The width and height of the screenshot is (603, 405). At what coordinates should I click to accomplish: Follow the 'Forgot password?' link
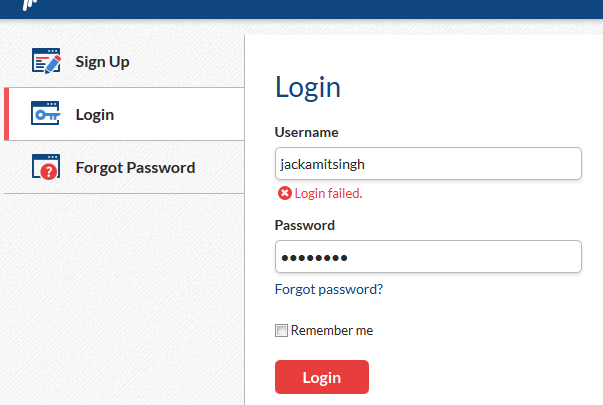coord(329,289)
